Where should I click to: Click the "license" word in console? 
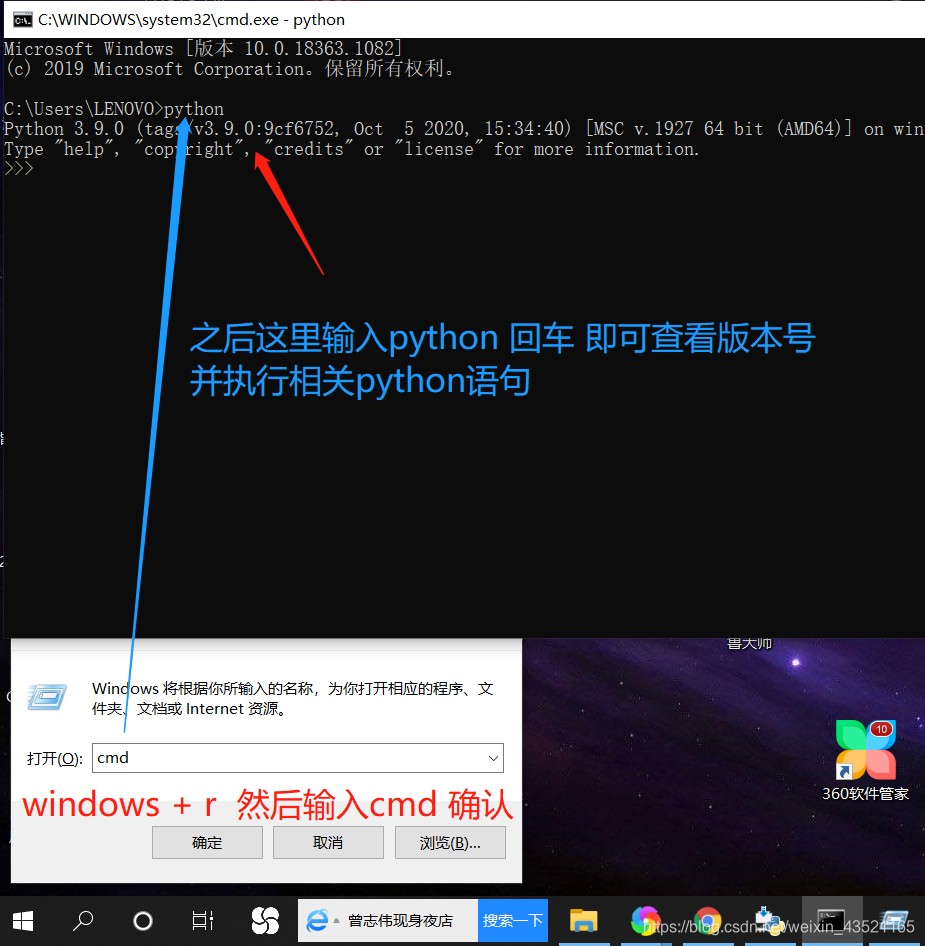(439, 149)
